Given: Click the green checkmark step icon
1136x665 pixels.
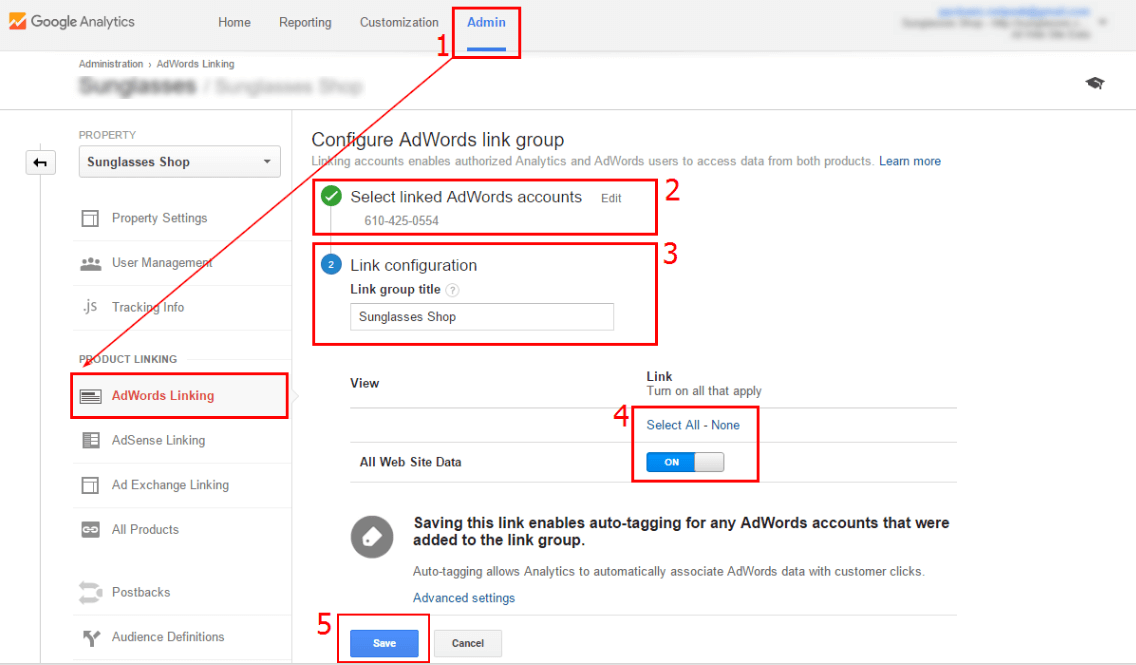Looking at the screenshot, I should 331,196.
